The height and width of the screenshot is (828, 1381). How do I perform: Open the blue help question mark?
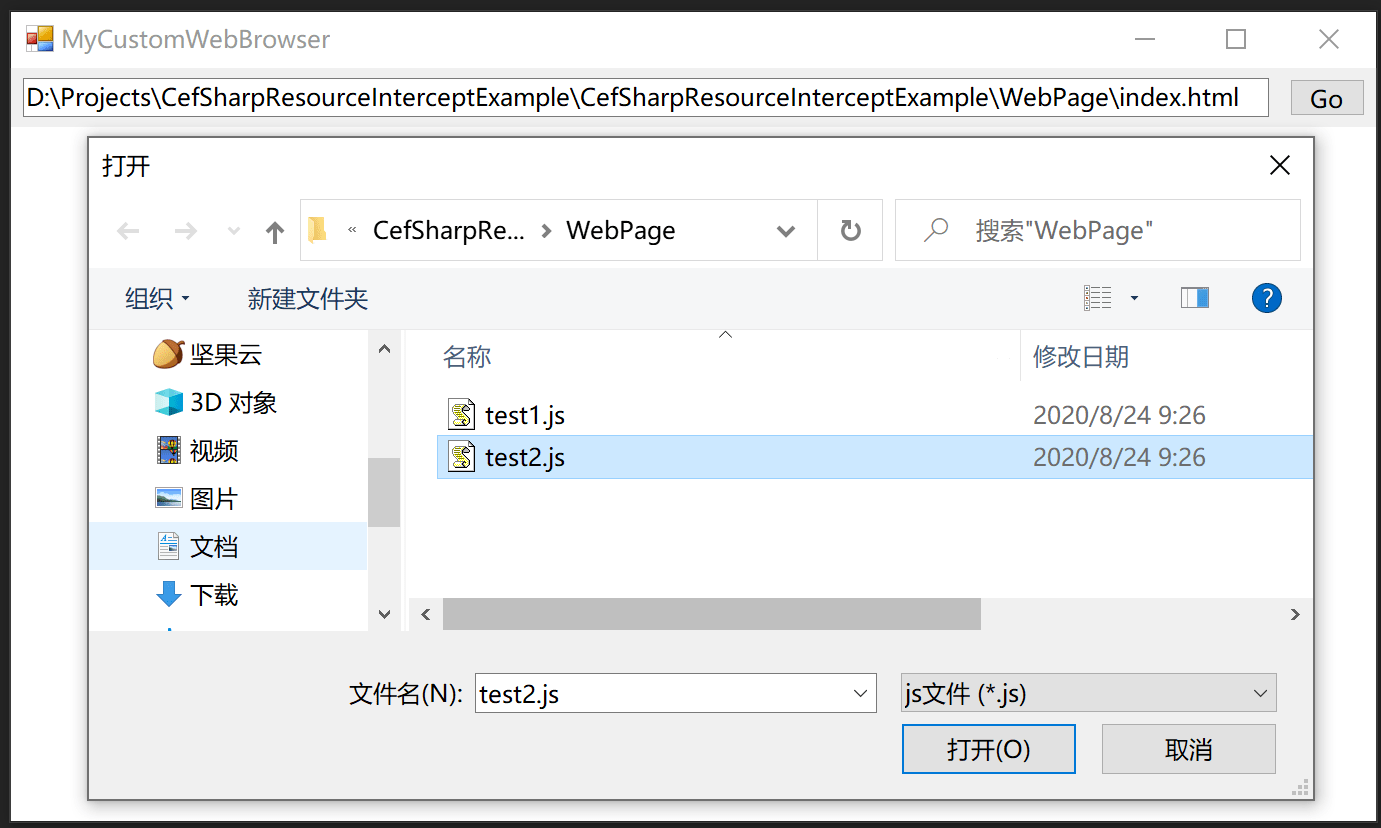1266,298
